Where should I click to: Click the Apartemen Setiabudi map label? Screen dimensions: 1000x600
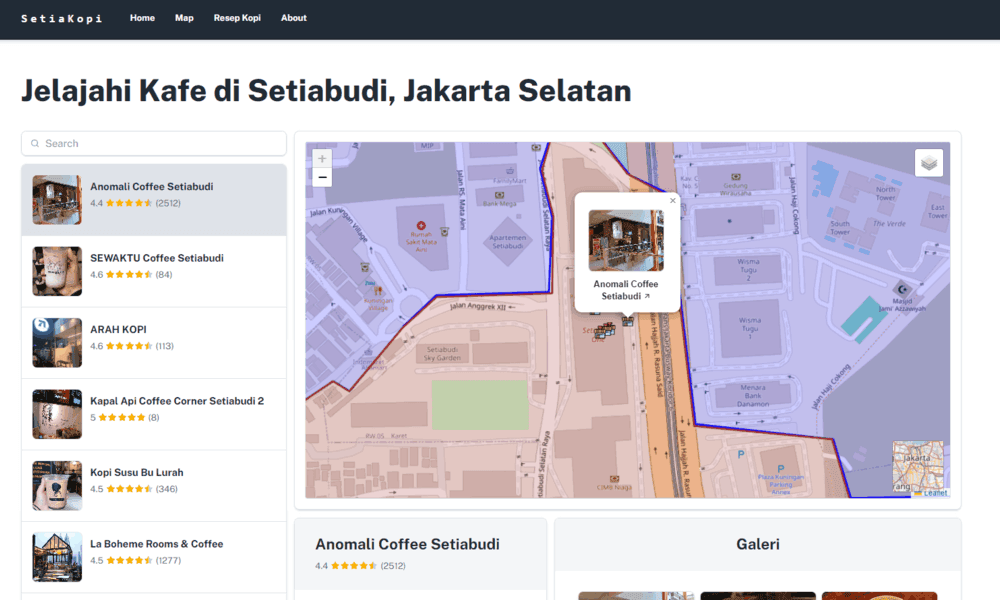coord(508,242)
